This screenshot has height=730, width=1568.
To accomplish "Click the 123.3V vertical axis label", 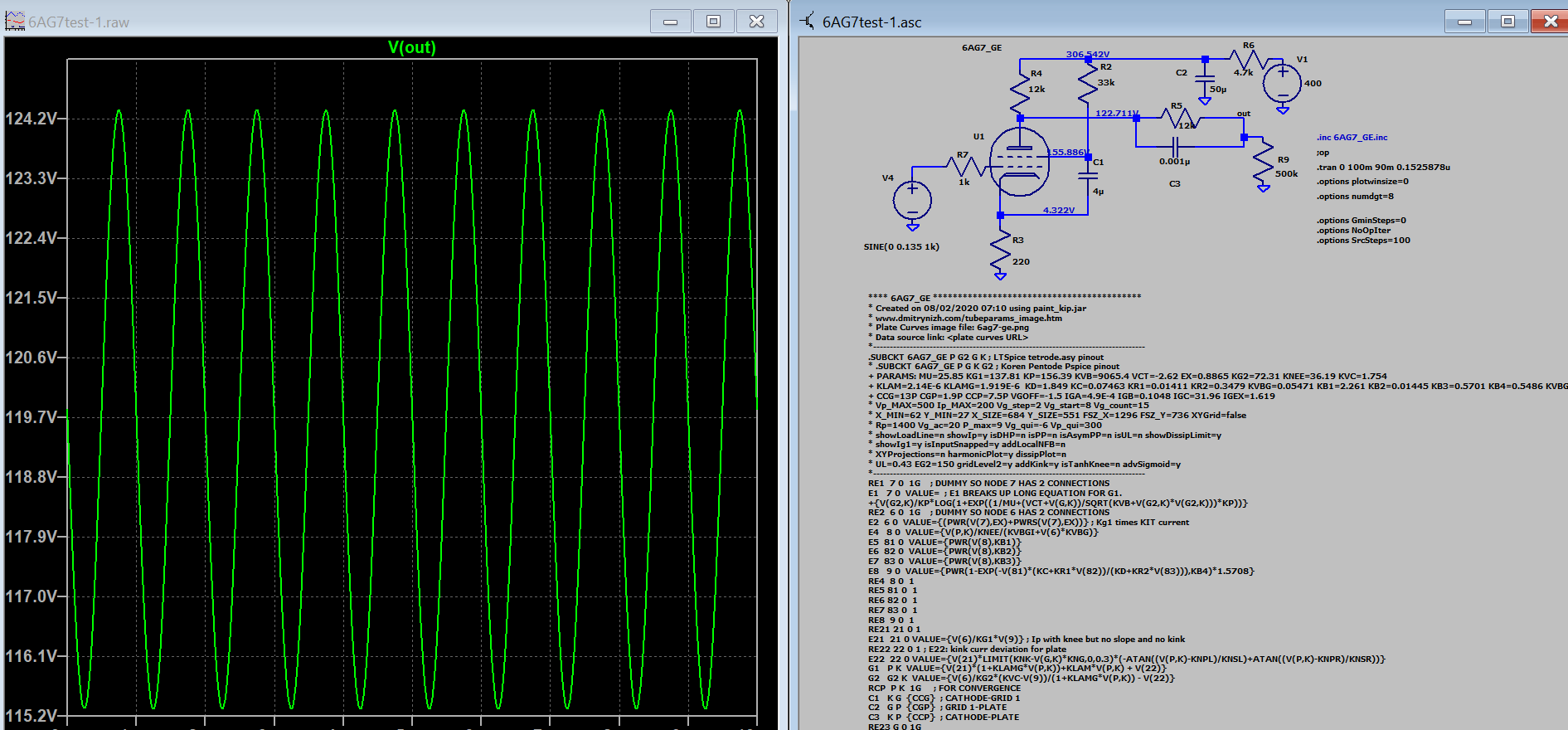I will point(31,178).
